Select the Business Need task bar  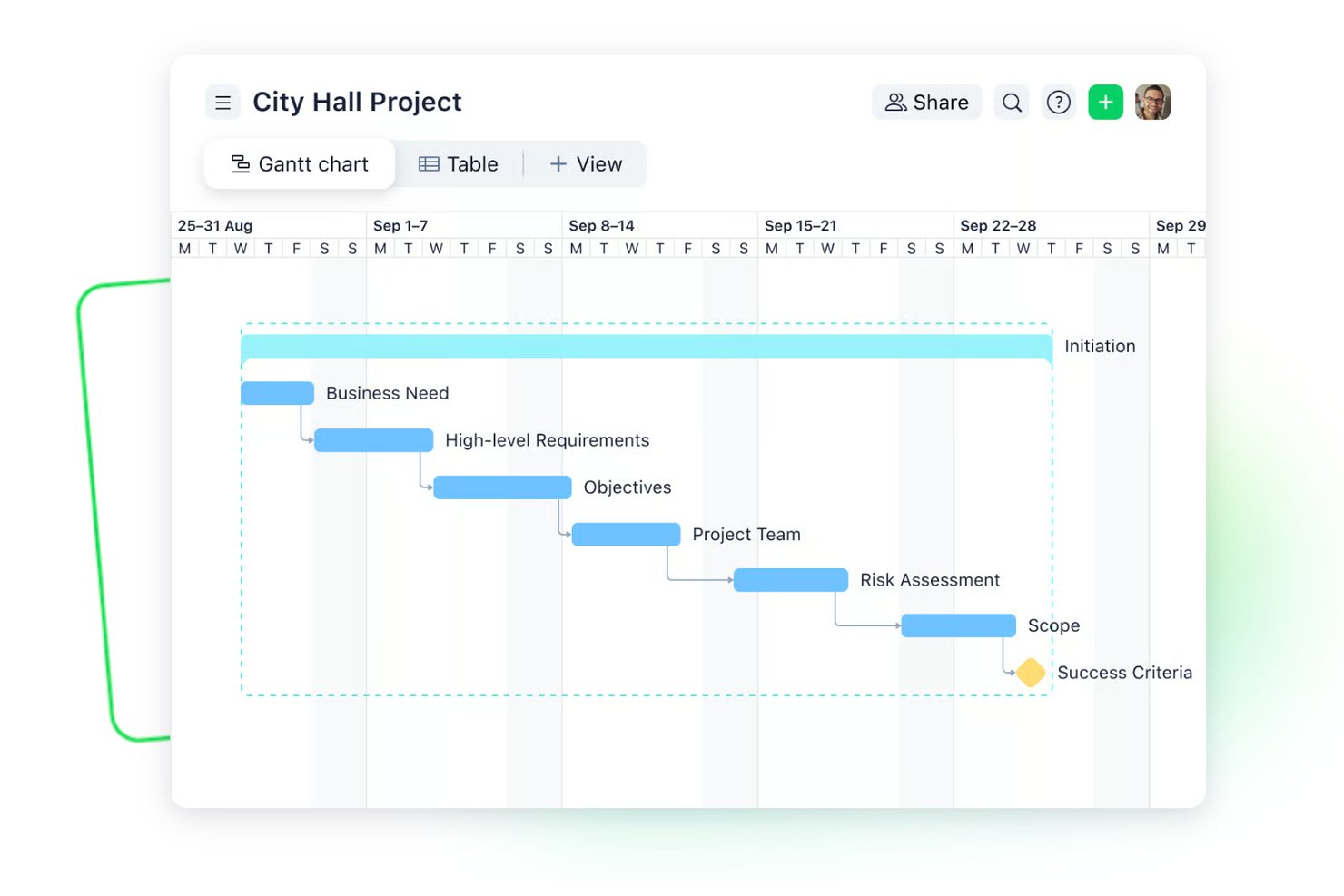pos(277,393)
